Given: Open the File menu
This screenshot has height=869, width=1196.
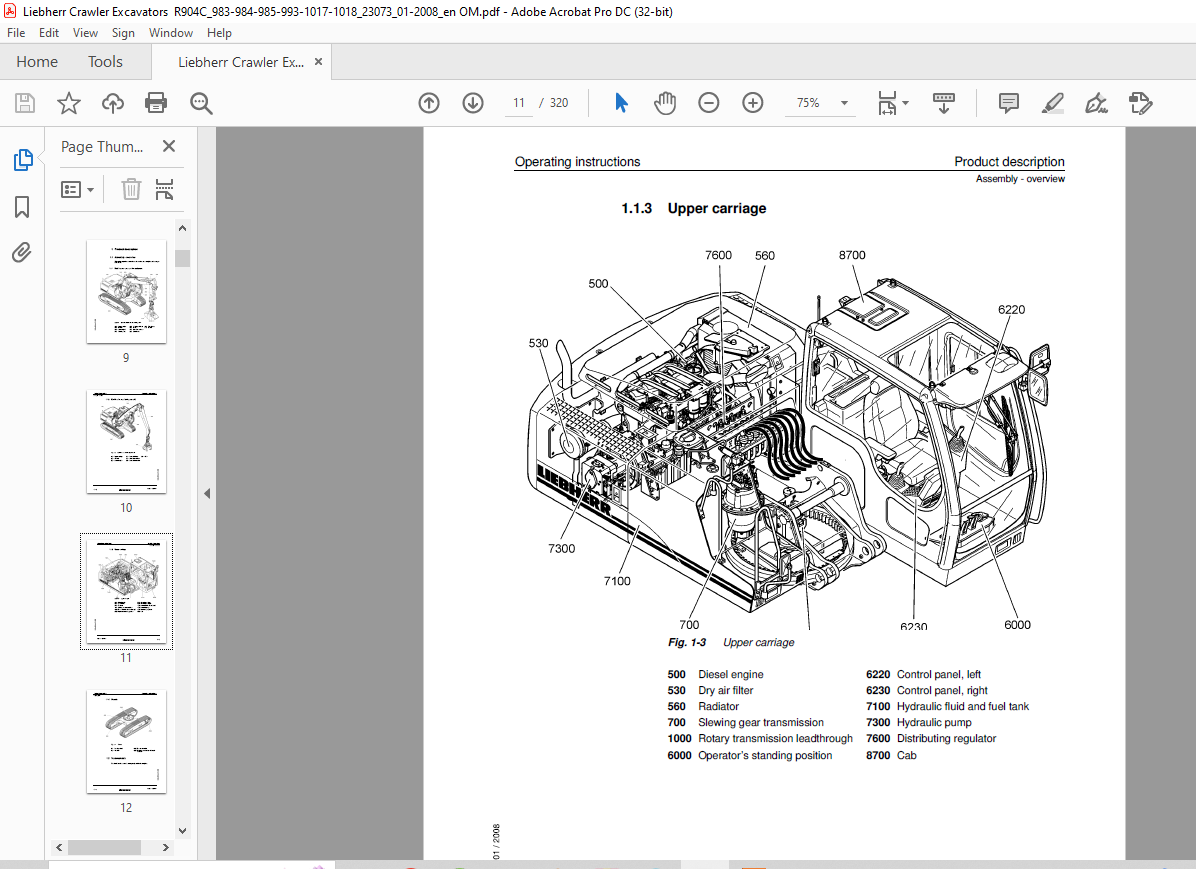Looking at the screenshot, I should (x=16, y=33).
